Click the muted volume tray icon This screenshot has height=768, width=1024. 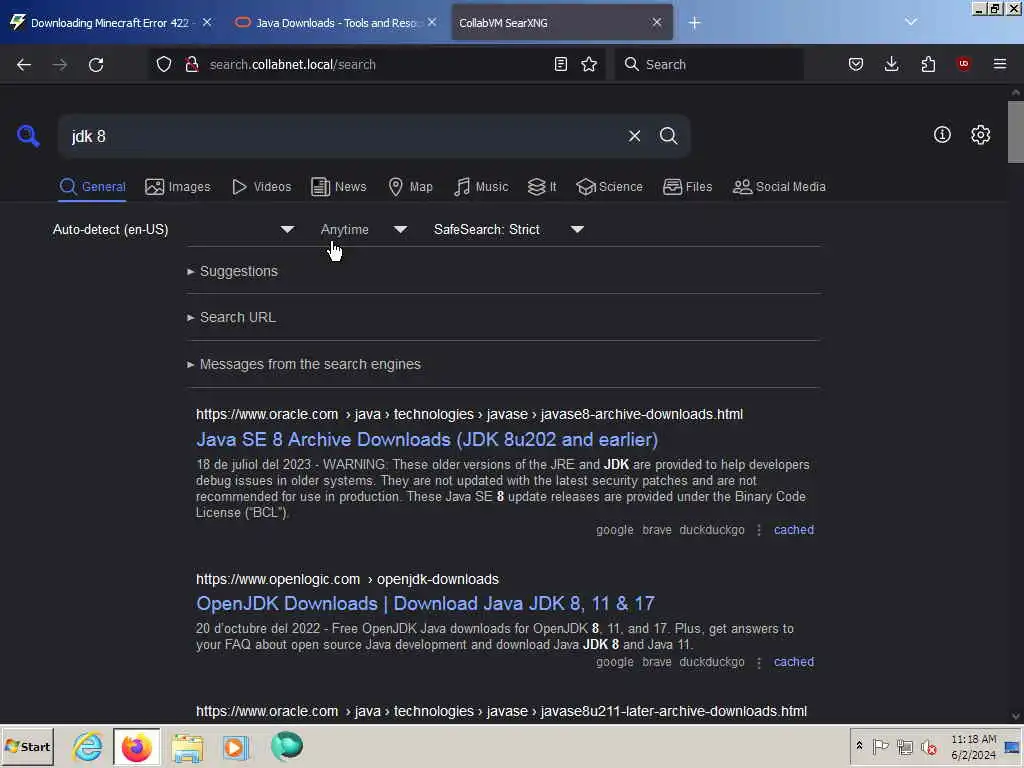928,746
